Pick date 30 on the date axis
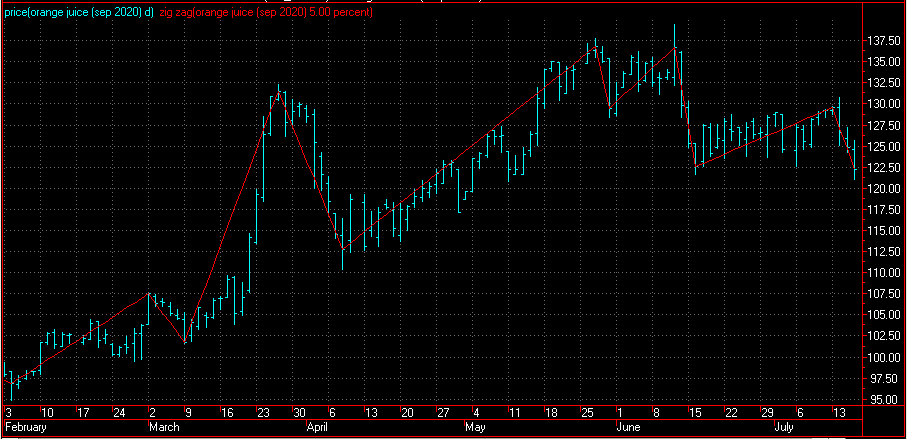Viewport: 907px width, 439px height. tap(300, 413)
